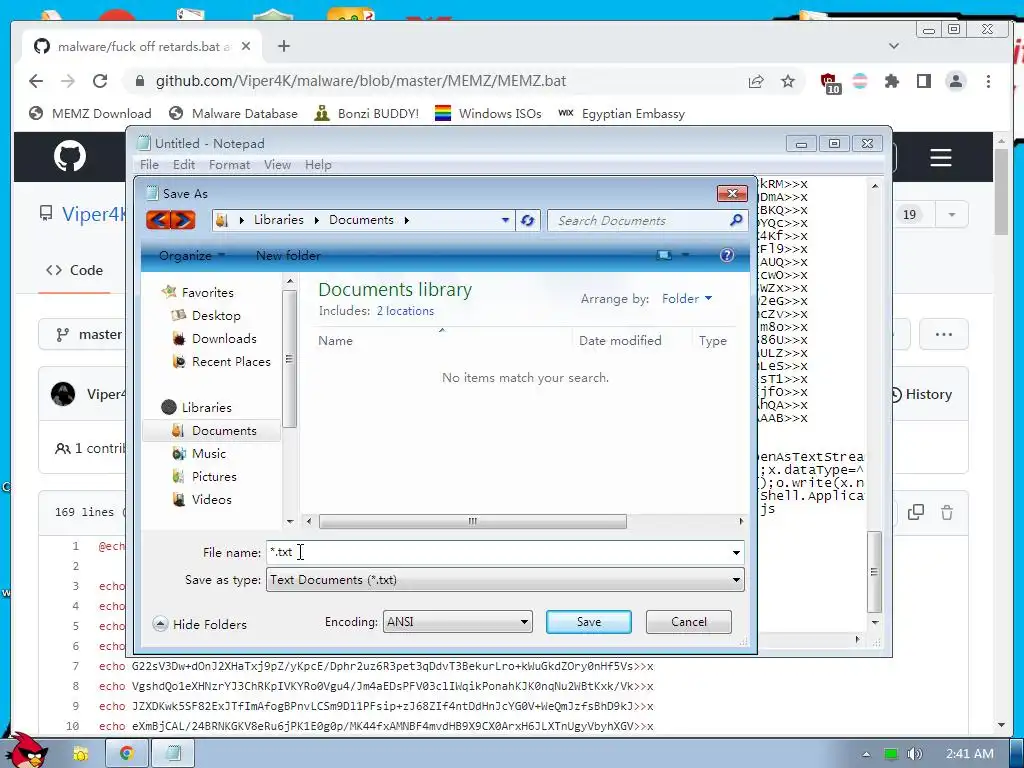
Task: Click Chrome icon in taskbar
Action: 127,753
